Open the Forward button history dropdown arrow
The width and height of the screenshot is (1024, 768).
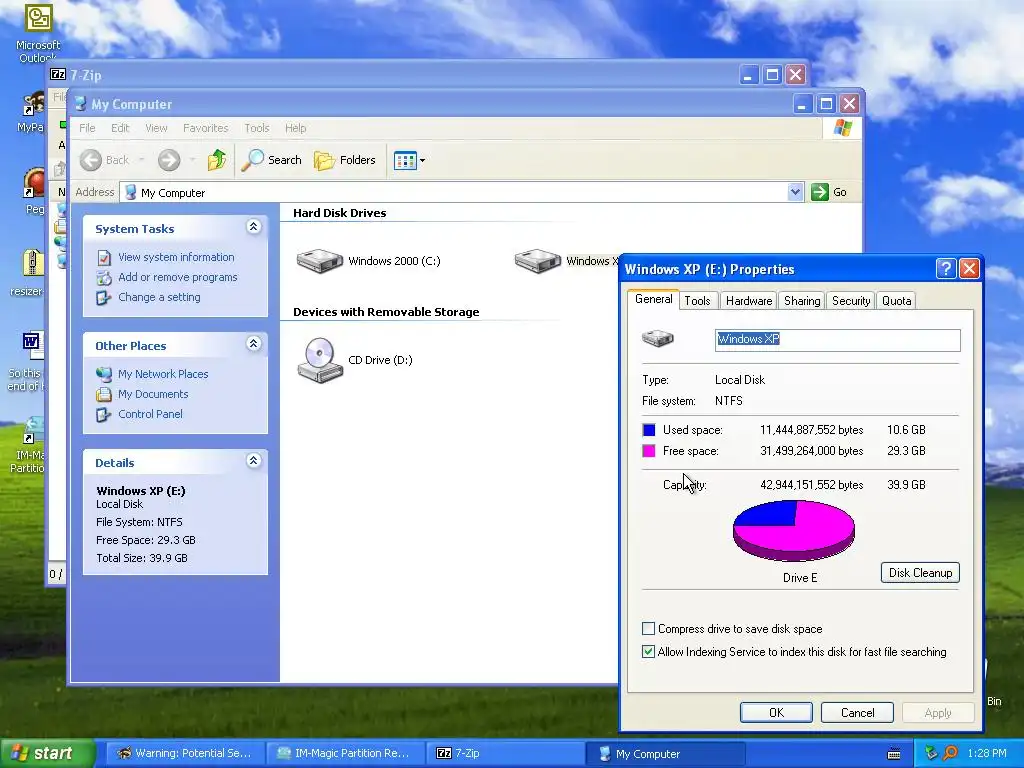click(192, 160)
